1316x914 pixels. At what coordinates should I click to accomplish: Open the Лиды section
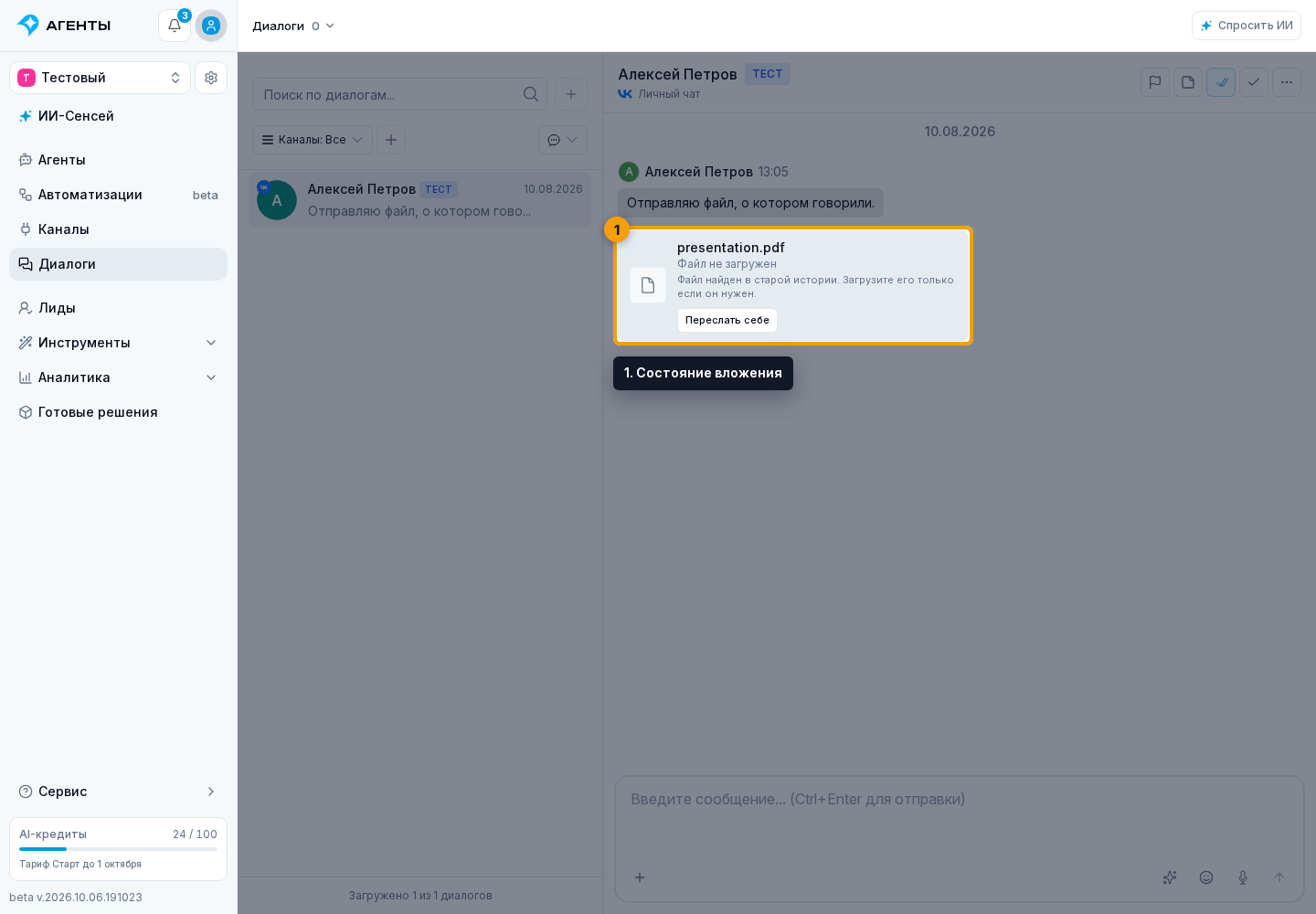click(x=118, y=308)
